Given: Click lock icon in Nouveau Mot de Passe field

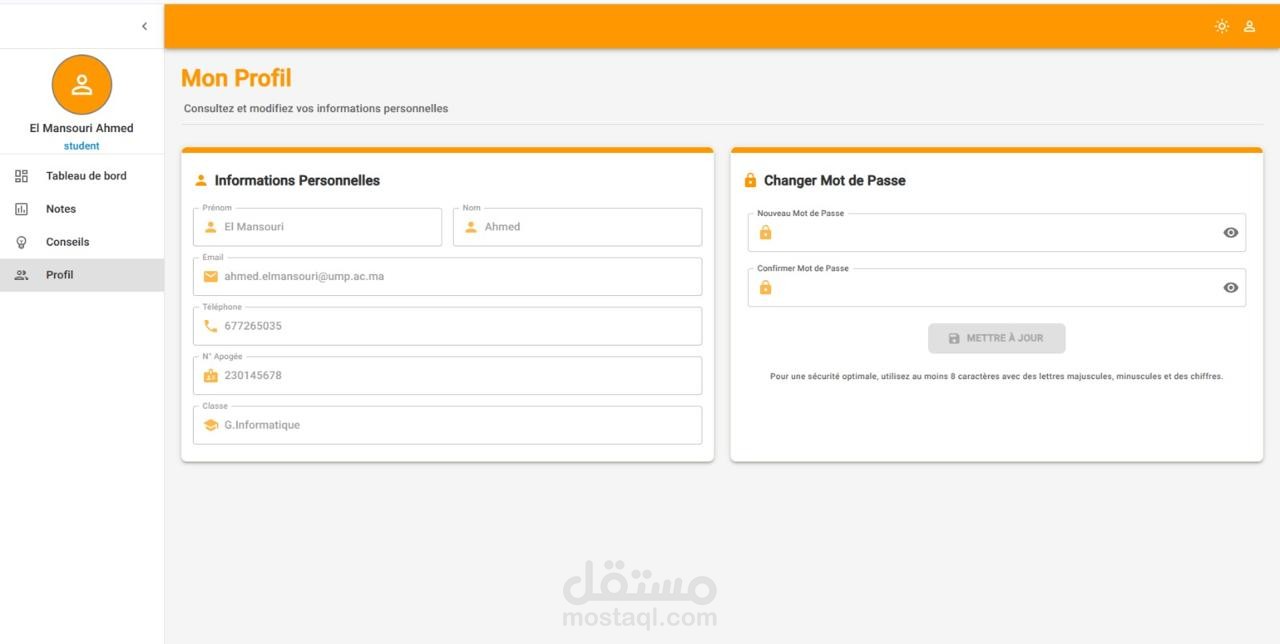Looking at the screenshot, I should click(765, 232).
